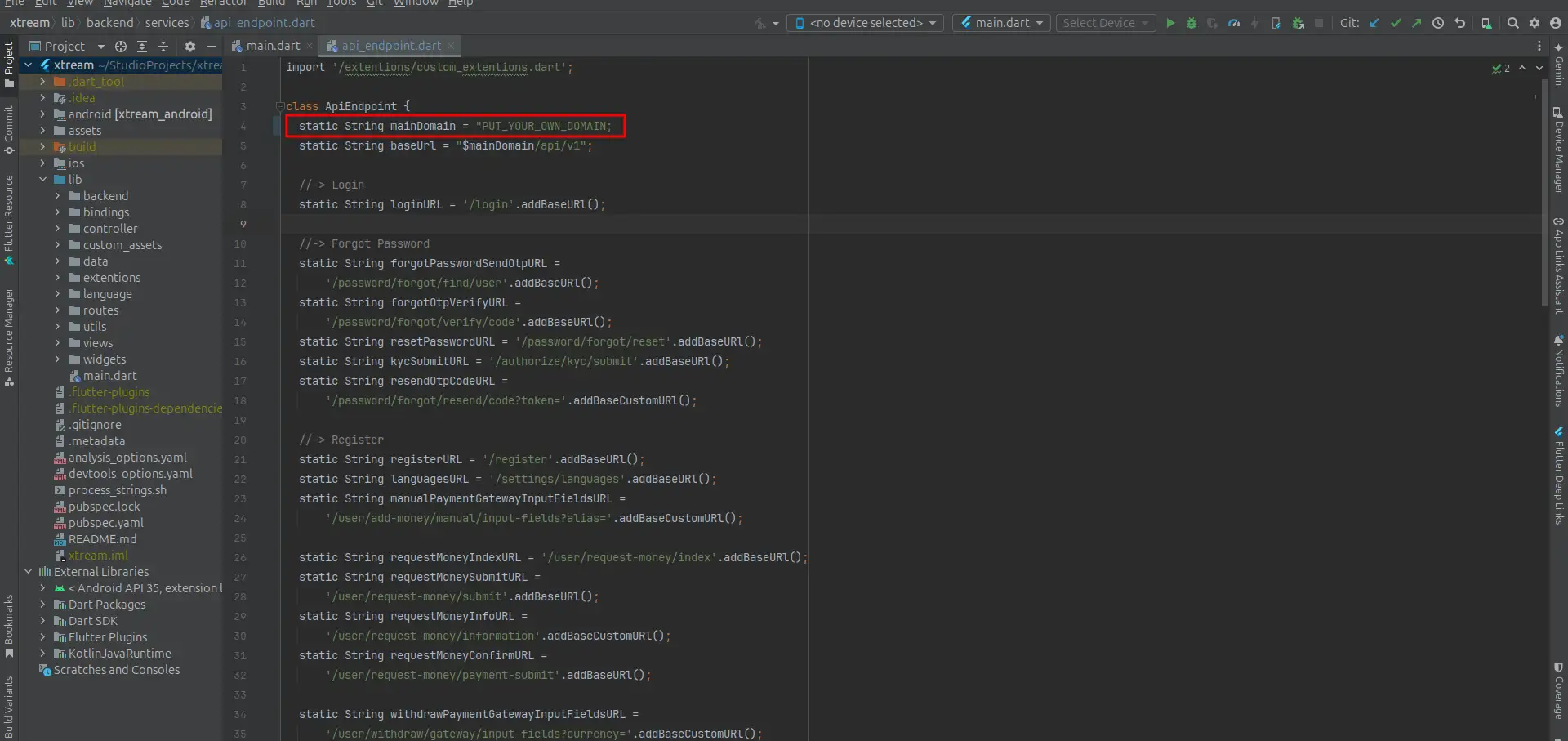Place cursor on the mainDomain string line
The width and height of the screenshot is (1568, 741).
point(455,126)
